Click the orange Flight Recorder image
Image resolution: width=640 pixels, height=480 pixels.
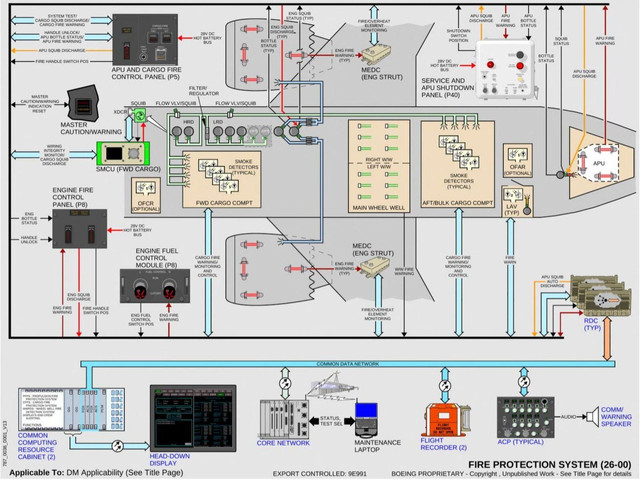pyautogui.click(x=445, y=420)
